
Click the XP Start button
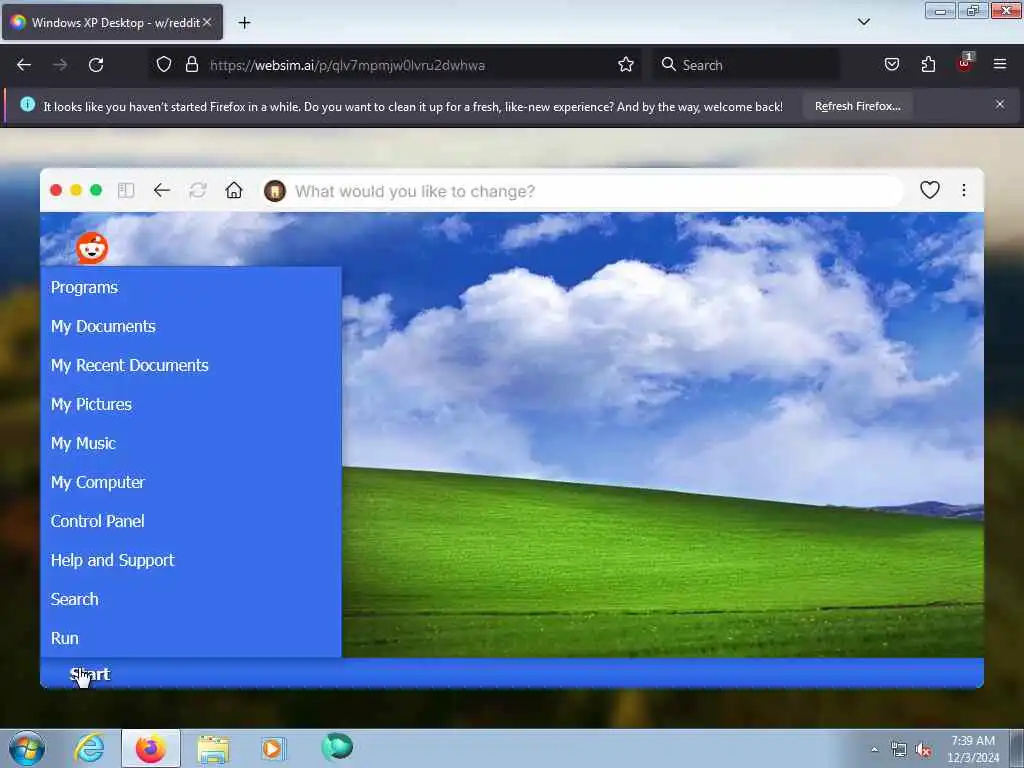[89, 674]
